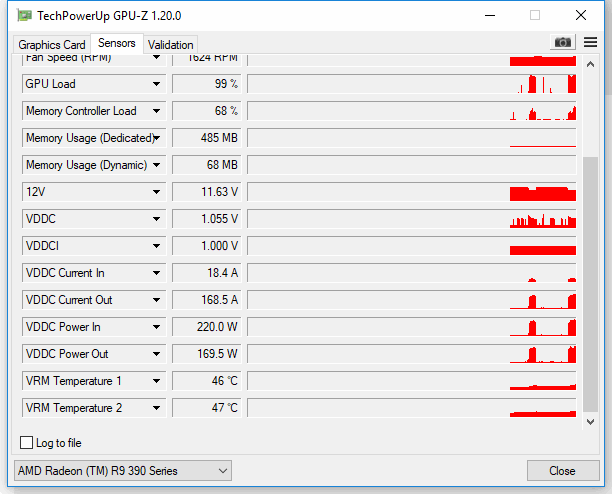Click the GPU-Z app icon in title bar
The height and width of the screenshot is (494, 612).
[24, 16]
